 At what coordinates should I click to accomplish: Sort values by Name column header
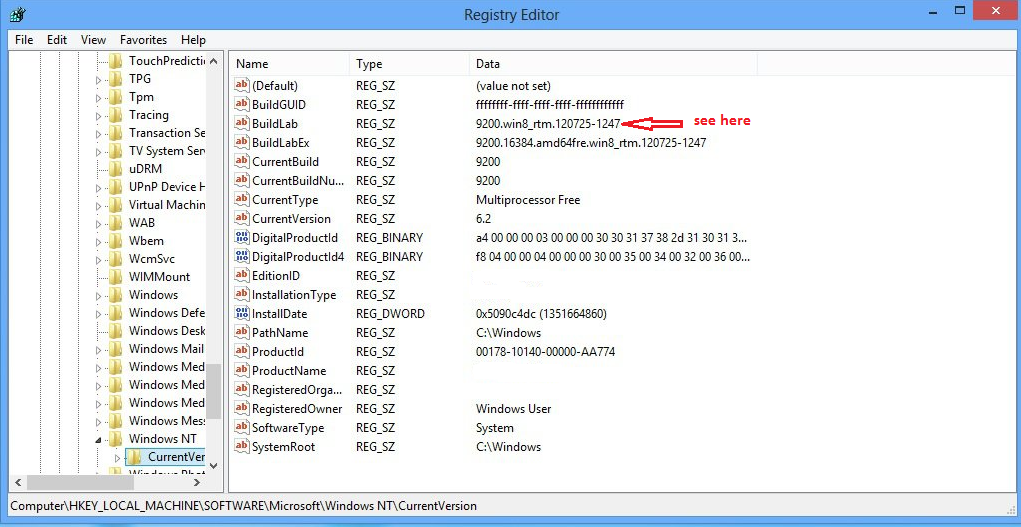tap(289, 64)
